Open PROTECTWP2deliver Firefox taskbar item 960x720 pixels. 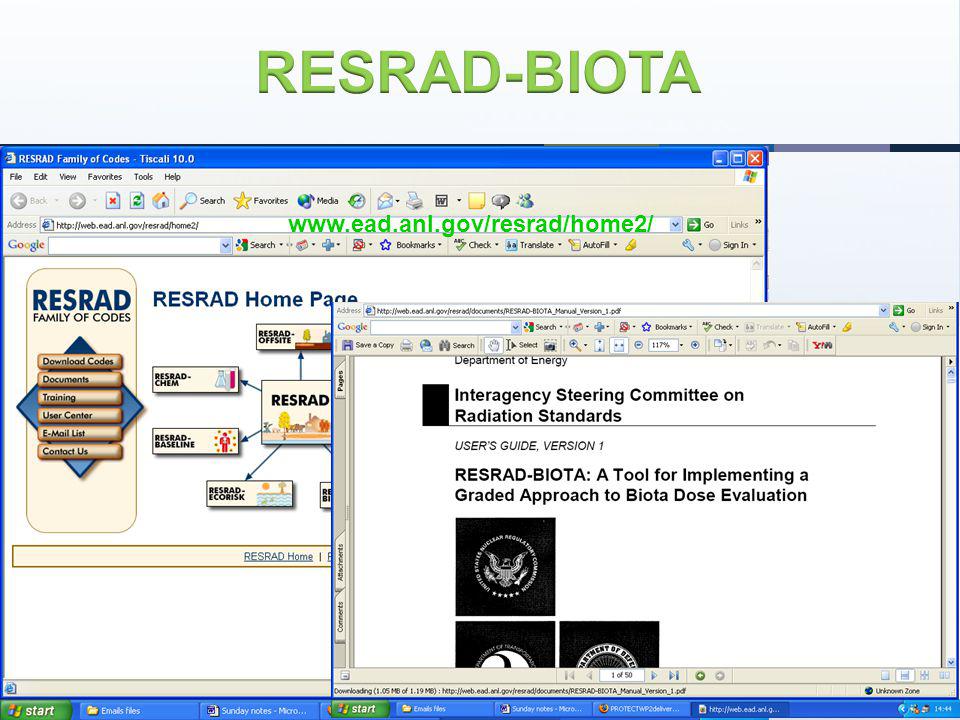pos(642,709)
